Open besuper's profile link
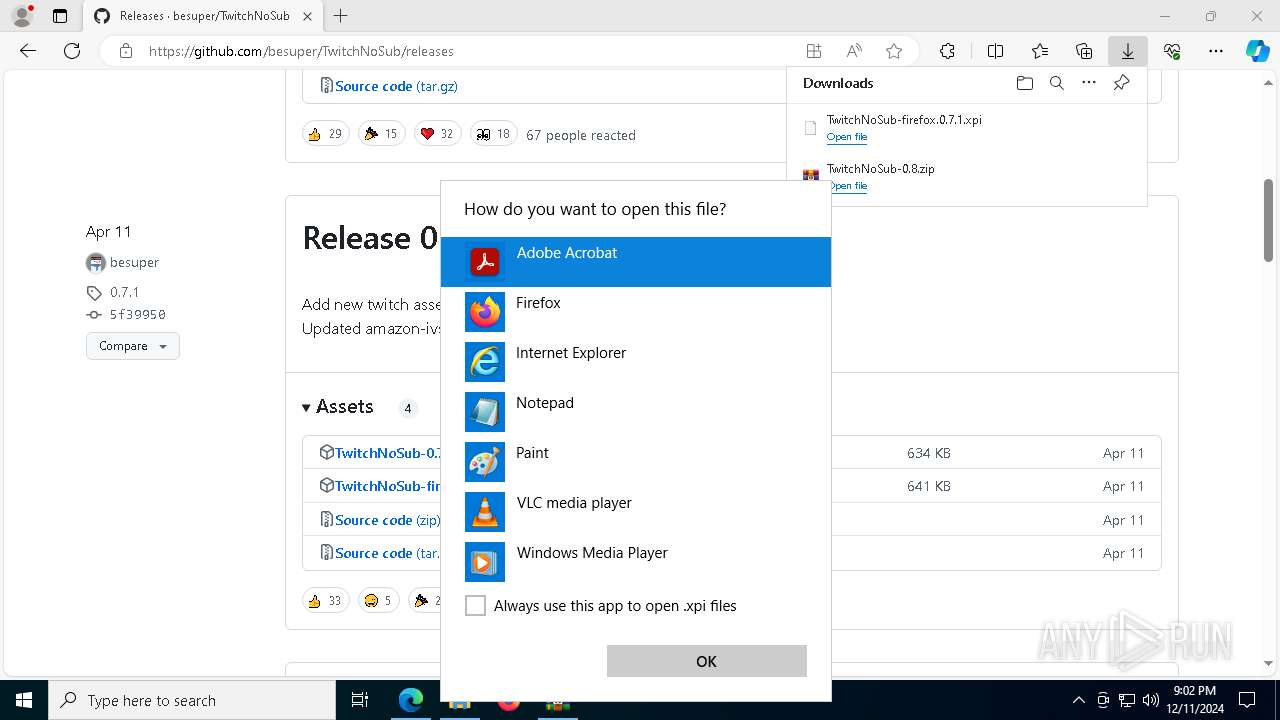This screenshot has width=1280, height=720. [x=134, y=262]
